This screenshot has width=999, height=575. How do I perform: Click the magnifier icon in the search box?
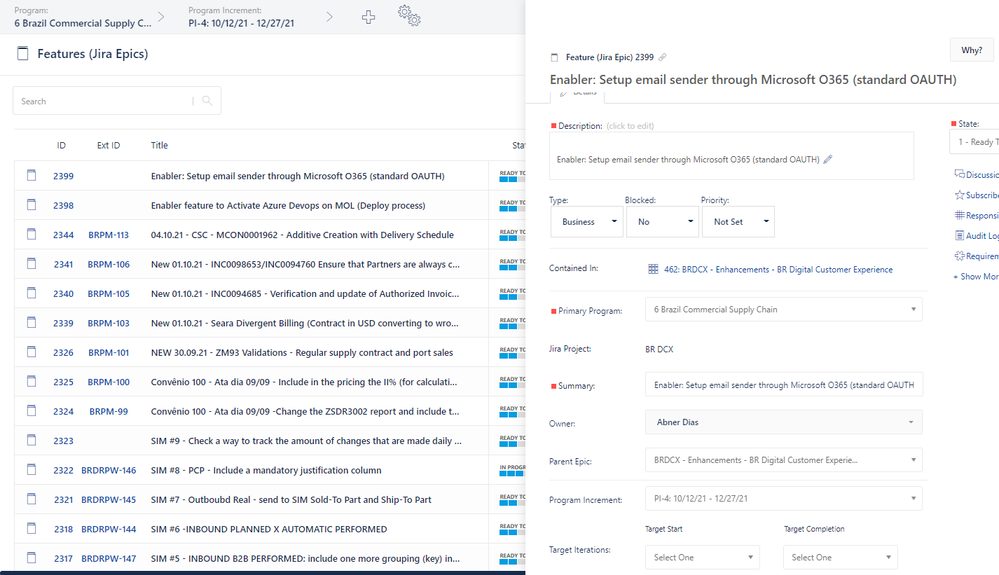(207, 101)
